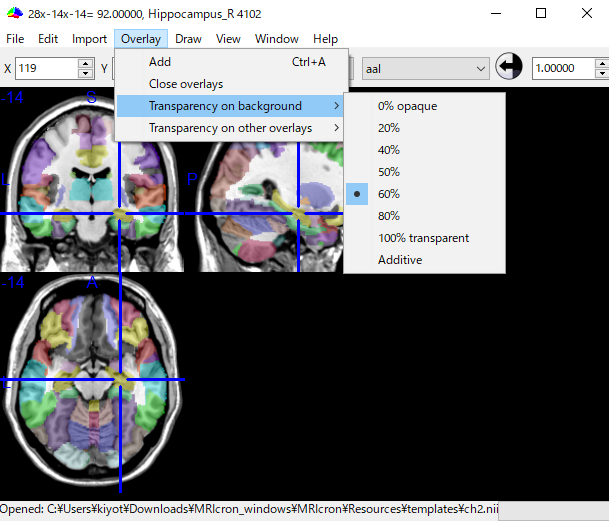Open the Help menu
609x521 pixels.
click(325, 39)
